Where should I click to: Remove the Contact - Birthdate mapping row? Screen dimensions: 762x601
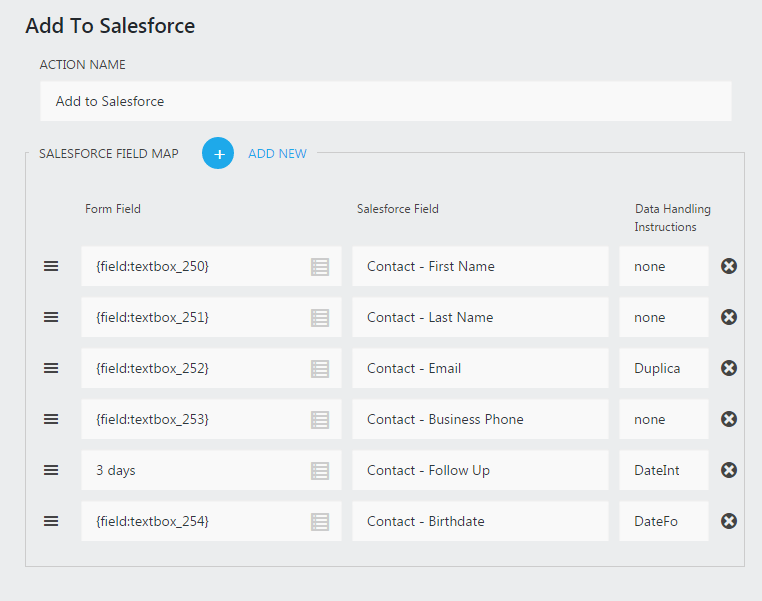[729, 521]
